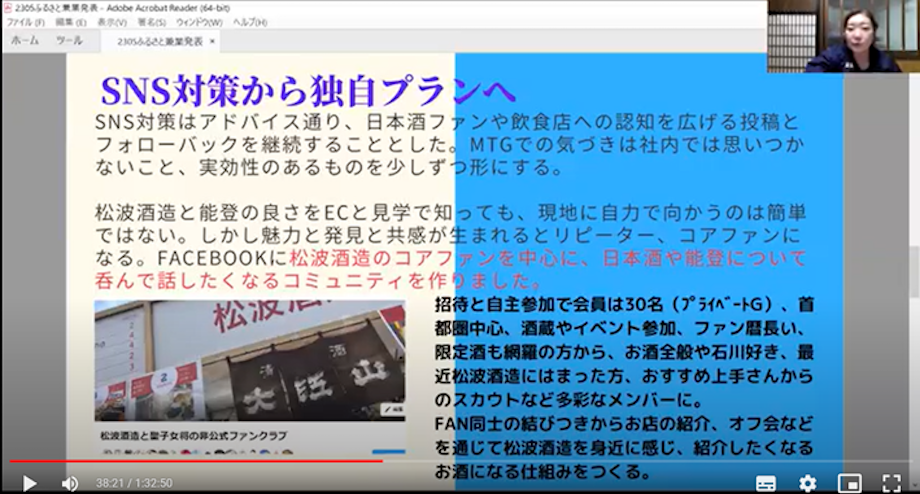Click the 38:21 / 1:32:50 time display
This screenshot has width=920, height=494.
tap(134, 483)
